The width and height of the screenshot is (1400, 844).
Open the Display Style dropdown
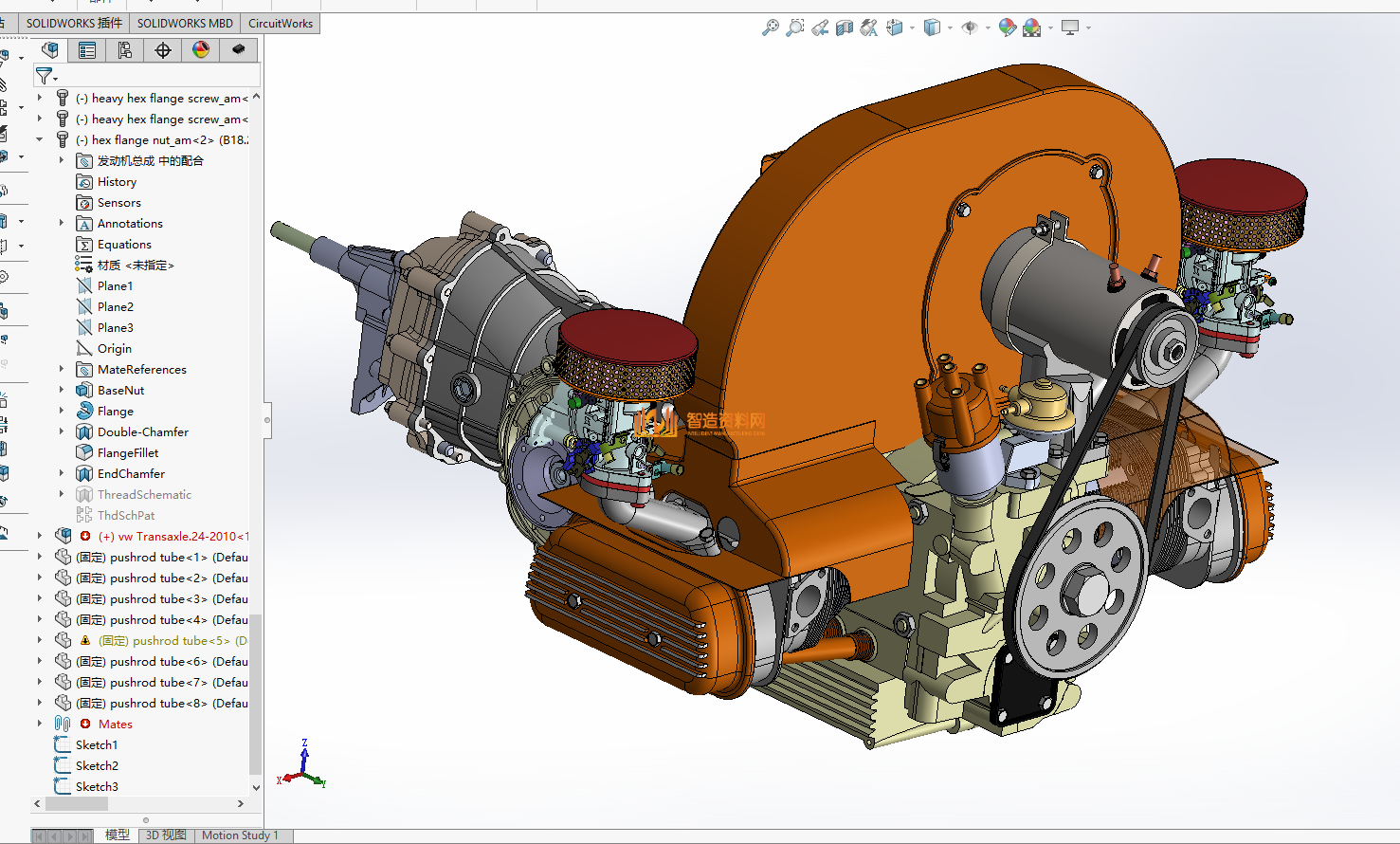point(950,28)
